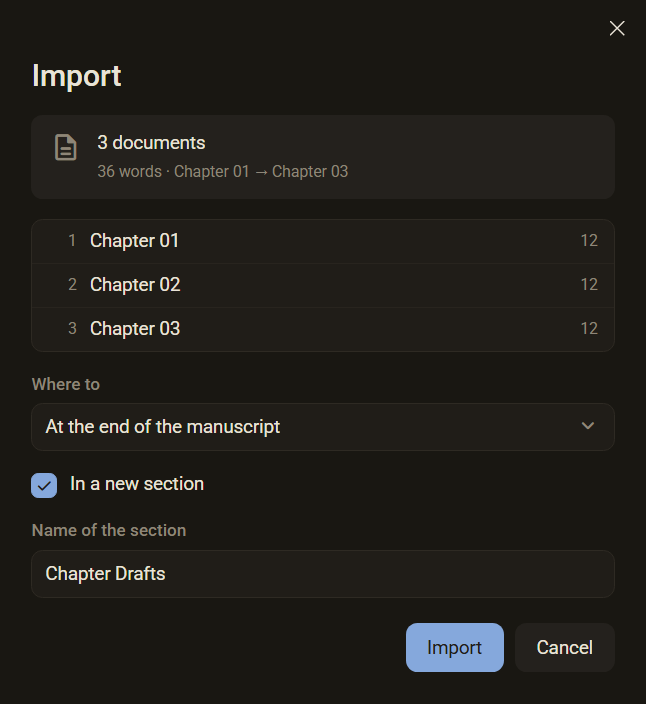This screenshot has height=704, width=646.
Task: Uncheck the 'In a new section' checkbox
Action: (44, 485)
